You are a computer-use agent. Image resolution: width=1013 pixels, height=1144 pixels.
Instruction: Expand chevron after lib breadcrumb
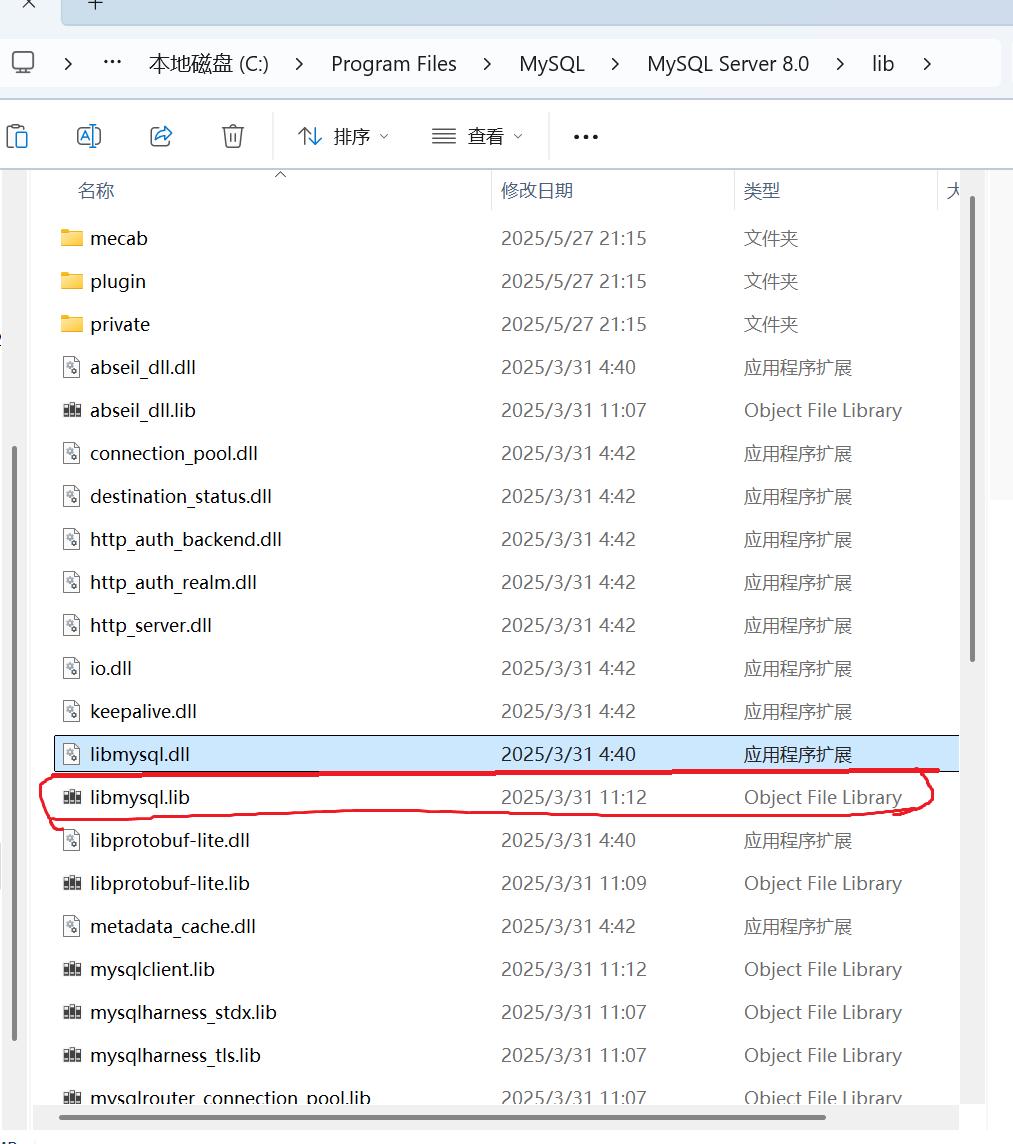[927, 64]
